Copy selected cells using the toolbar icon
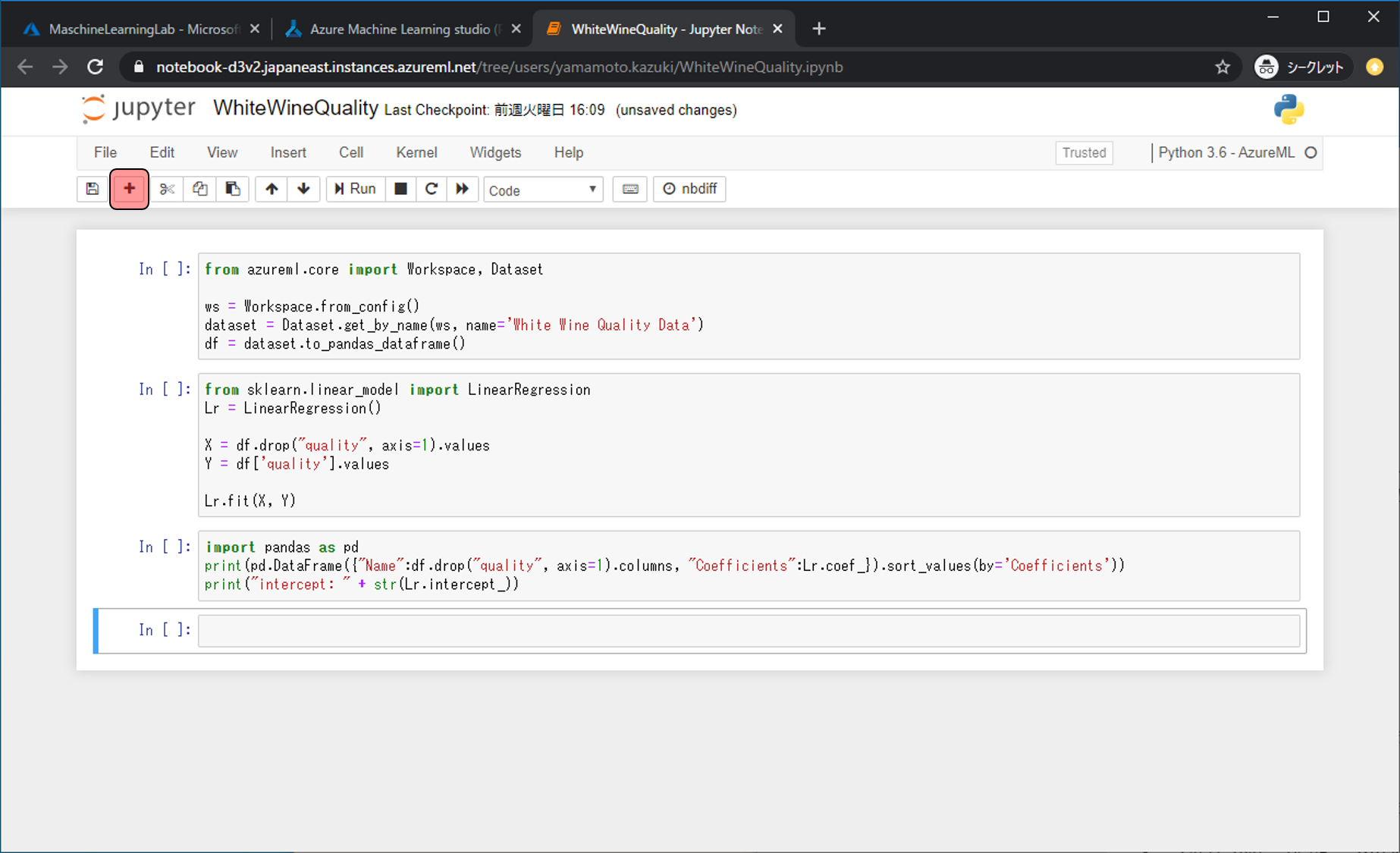 [199, 189]
